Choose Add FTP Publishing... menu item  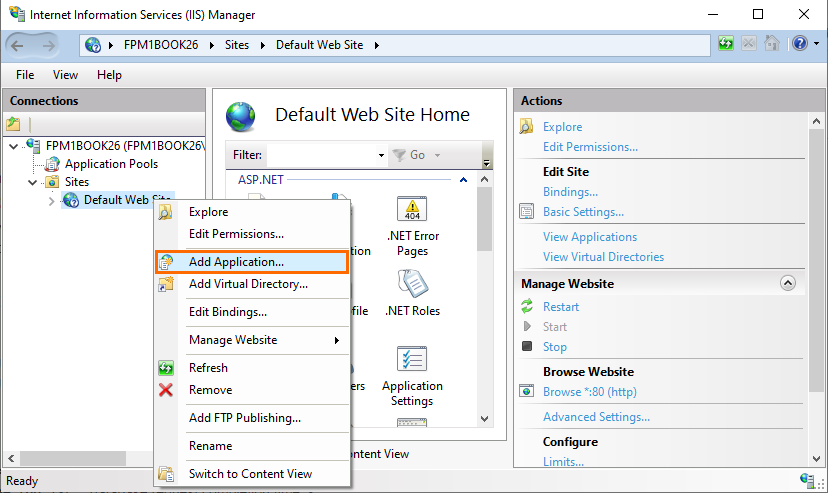pos(252,418)
